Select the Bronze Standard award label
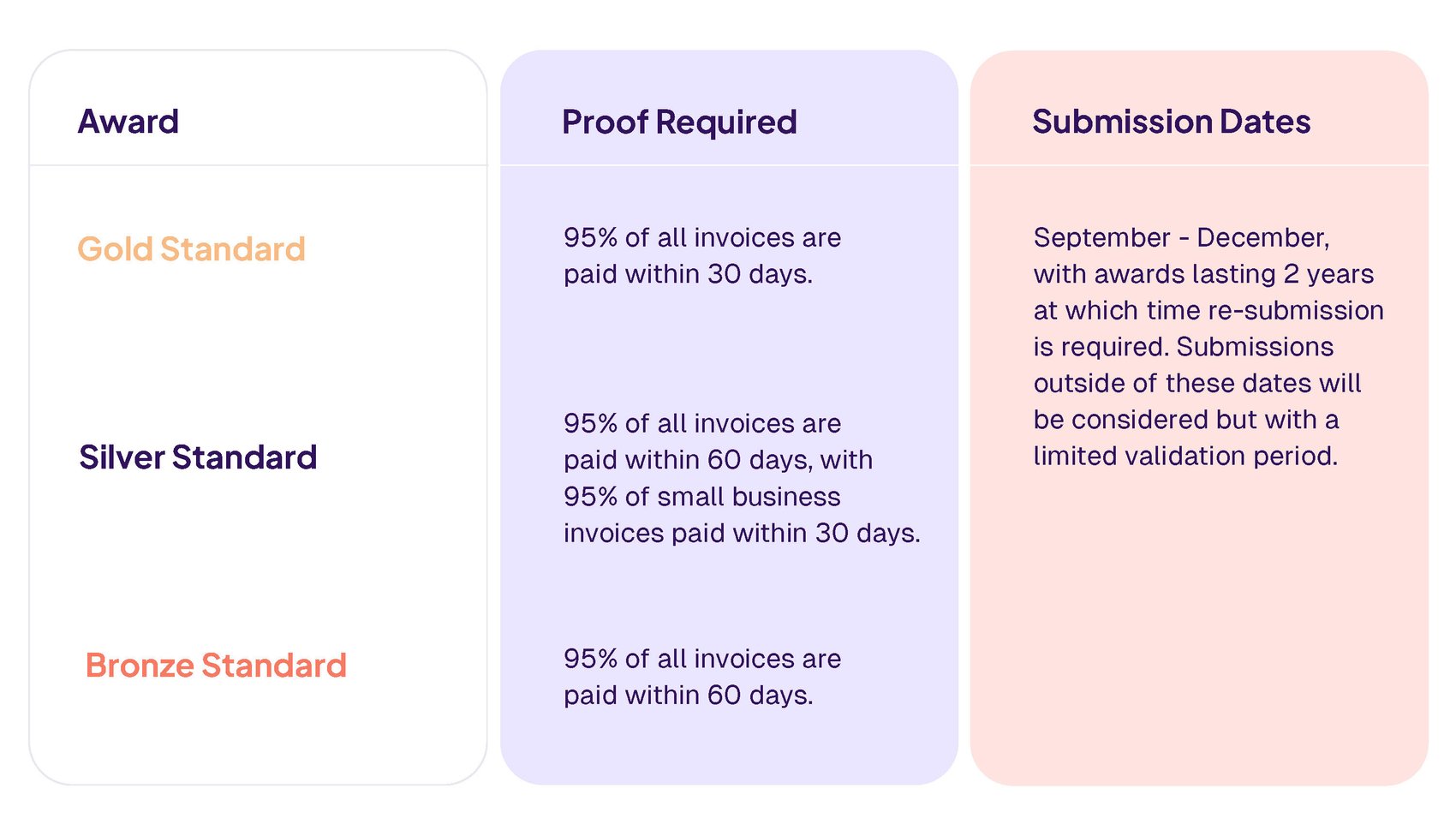1456x836 pixels. (x=216, y=666)
